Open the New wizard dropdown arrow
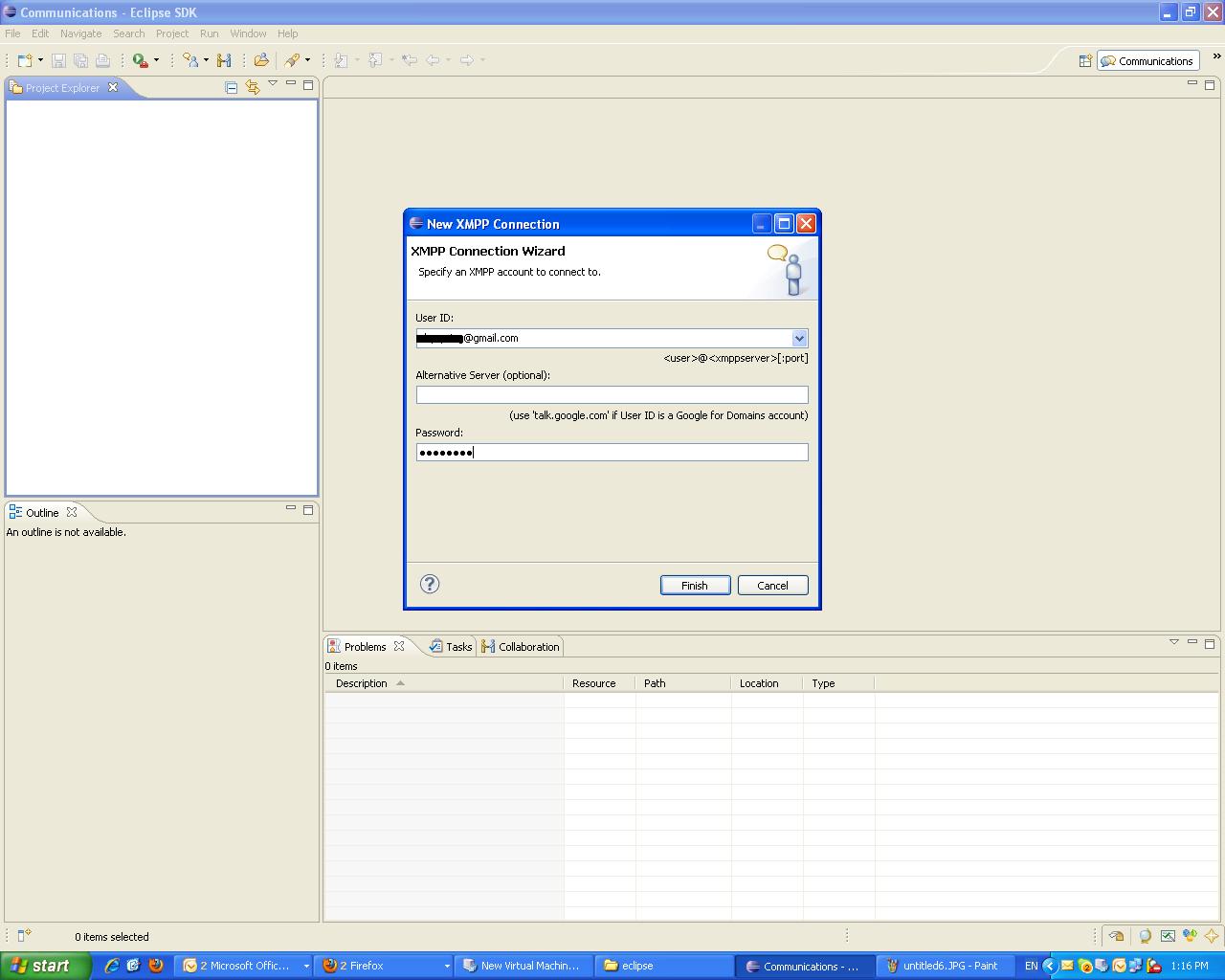Image resolution: width=1225 pixels, height=980 pixels. coord(40,60)
